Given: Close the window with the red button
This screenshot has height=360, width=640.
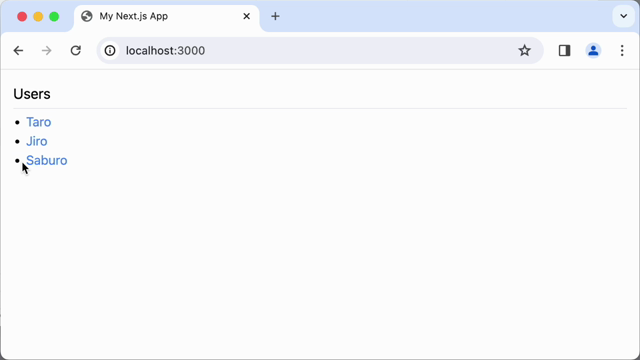Looking at the screenshot, I should 22,16.
